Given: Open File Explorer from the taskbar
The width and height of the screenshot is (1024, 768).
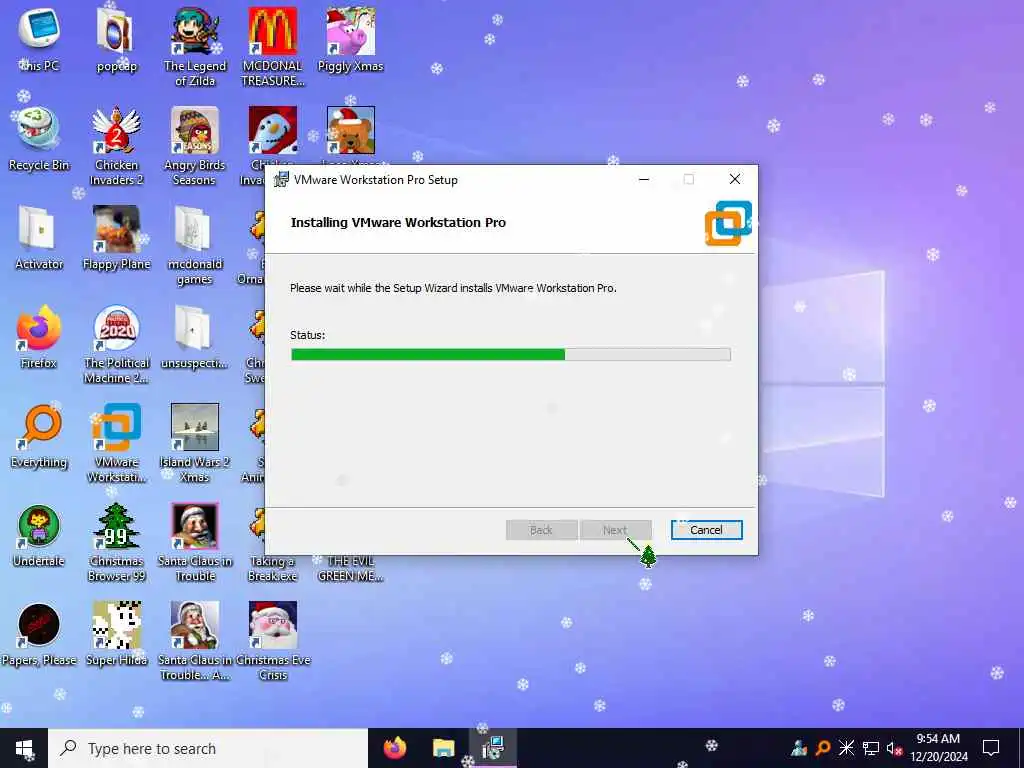Looking at the screenshot, I should (443, 748).
